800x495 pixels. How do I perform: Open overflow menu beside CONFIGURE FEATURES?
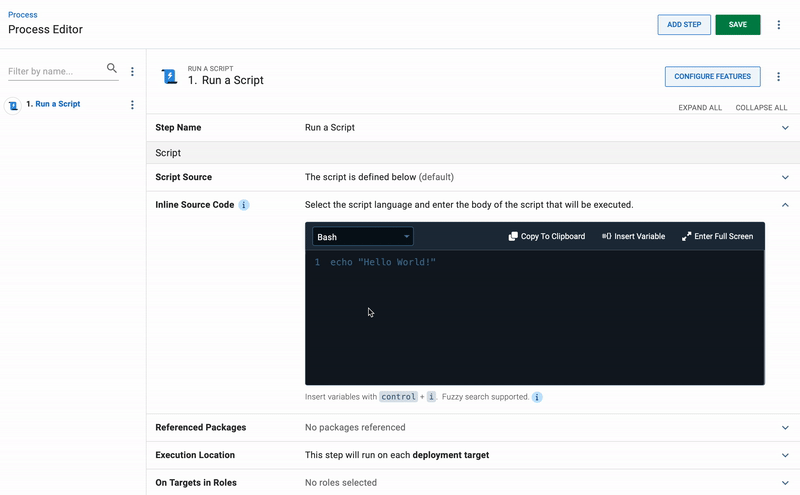778,77
